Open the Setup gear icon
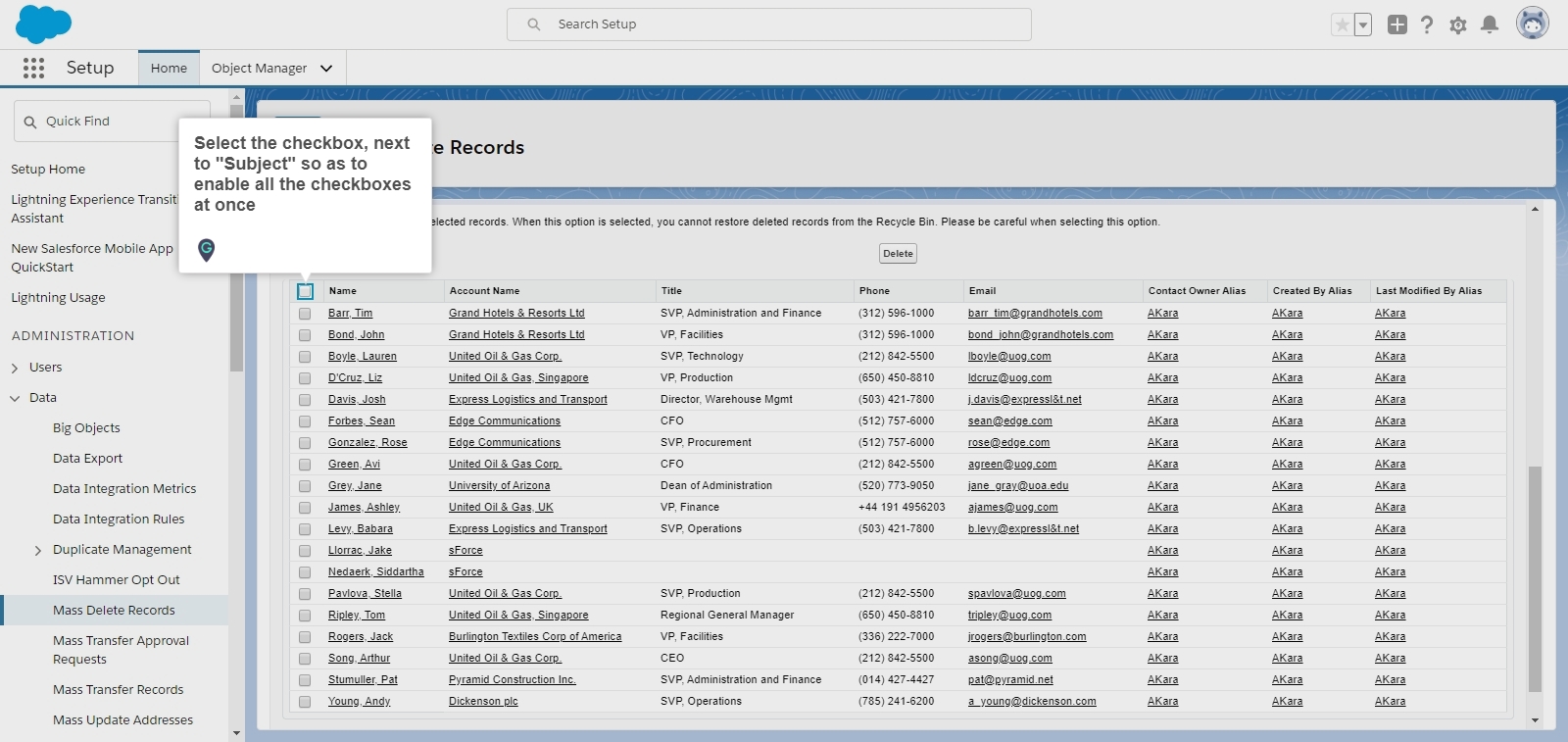The image size is (1568, 742). (x=1458, y=25)
